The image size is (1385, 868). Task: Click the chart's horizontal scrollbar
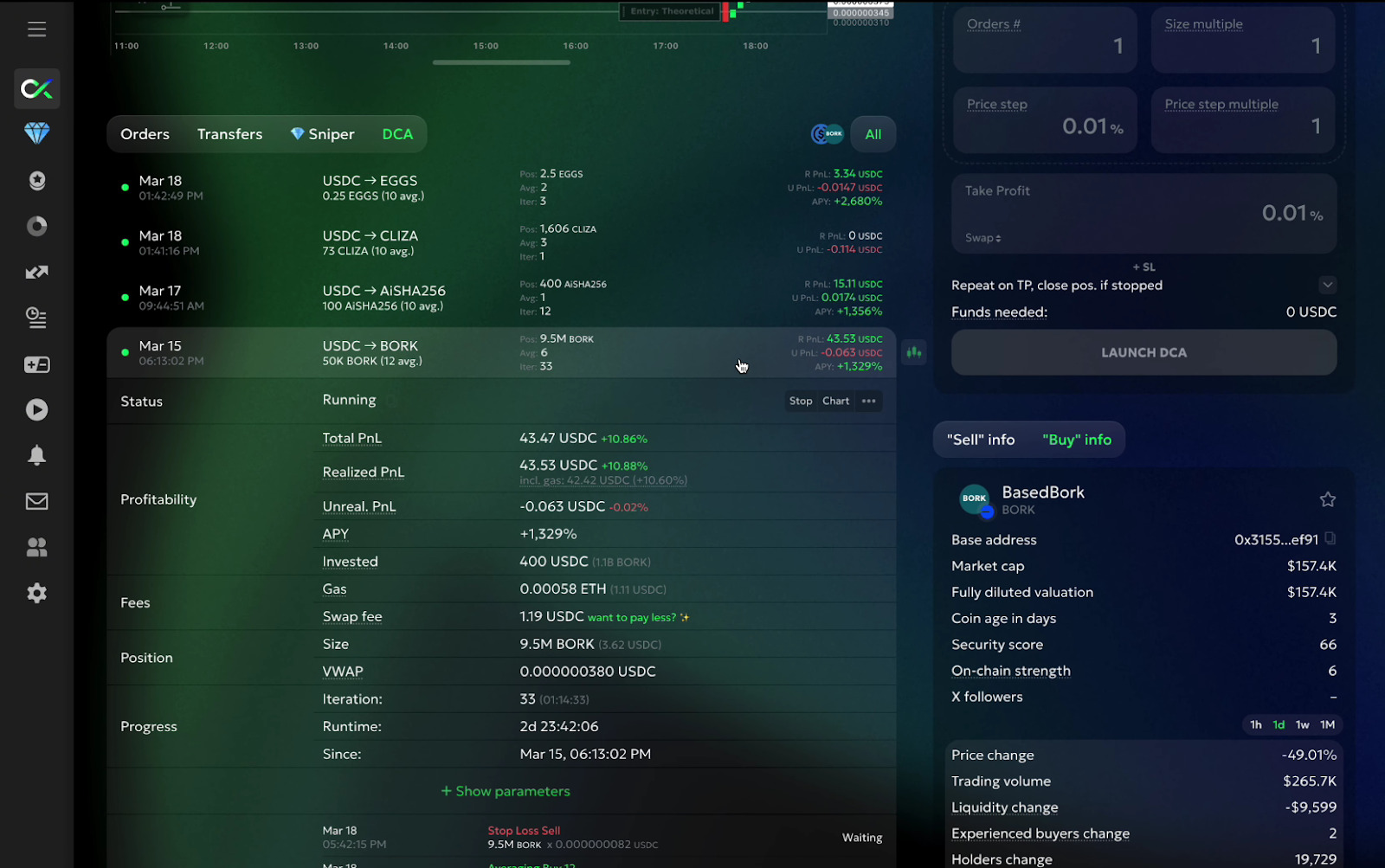point(501,62)
